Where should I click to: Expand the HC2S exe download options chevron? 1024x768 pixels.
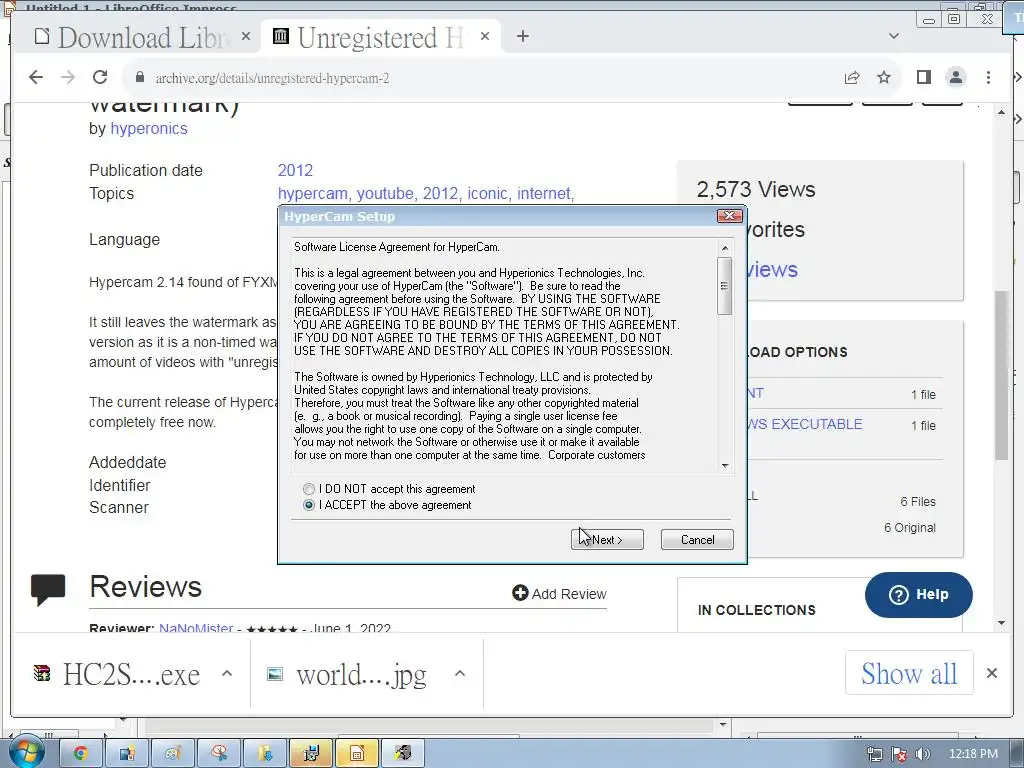click(x=227, y=673)
